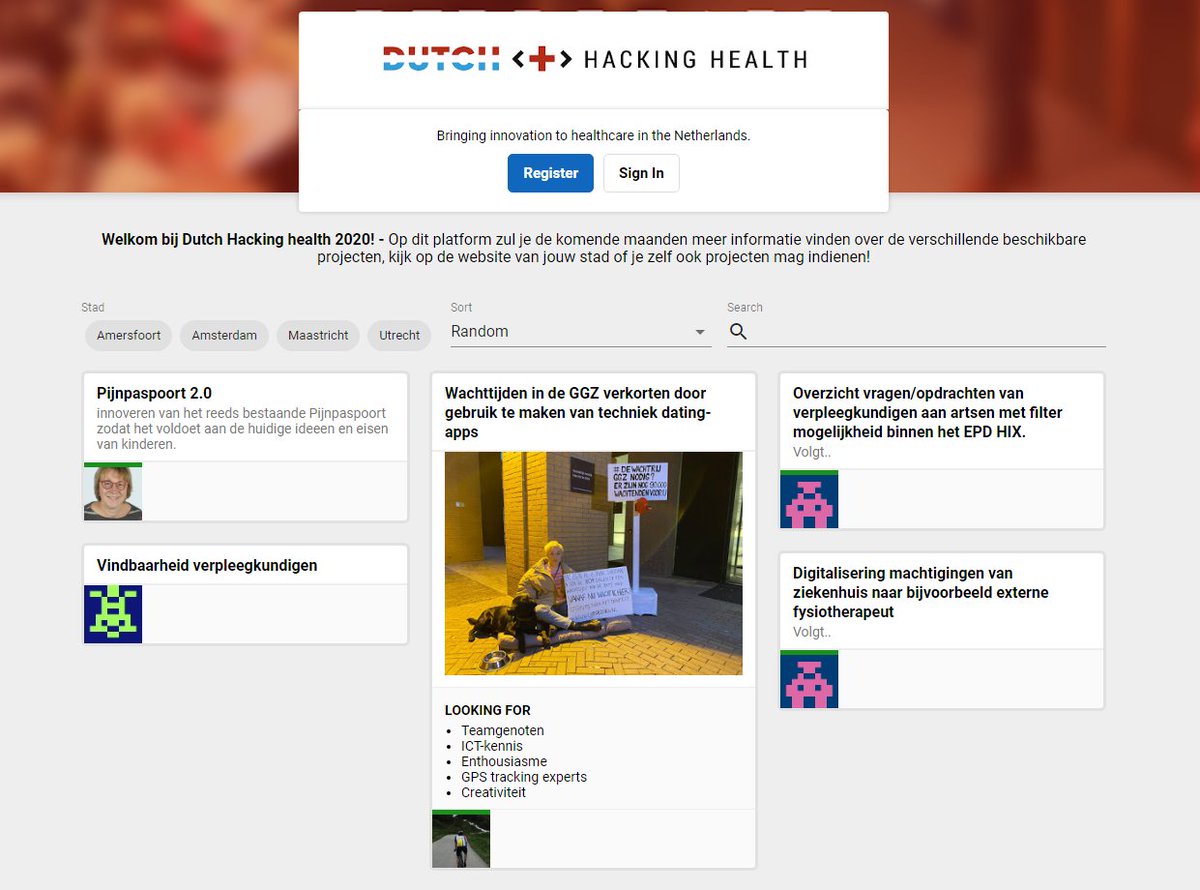This screenshot has height=890, width=1200.
Task: Click the cyclist avatar on the GGZ wachttijden card
Action: tap(461, 840)
